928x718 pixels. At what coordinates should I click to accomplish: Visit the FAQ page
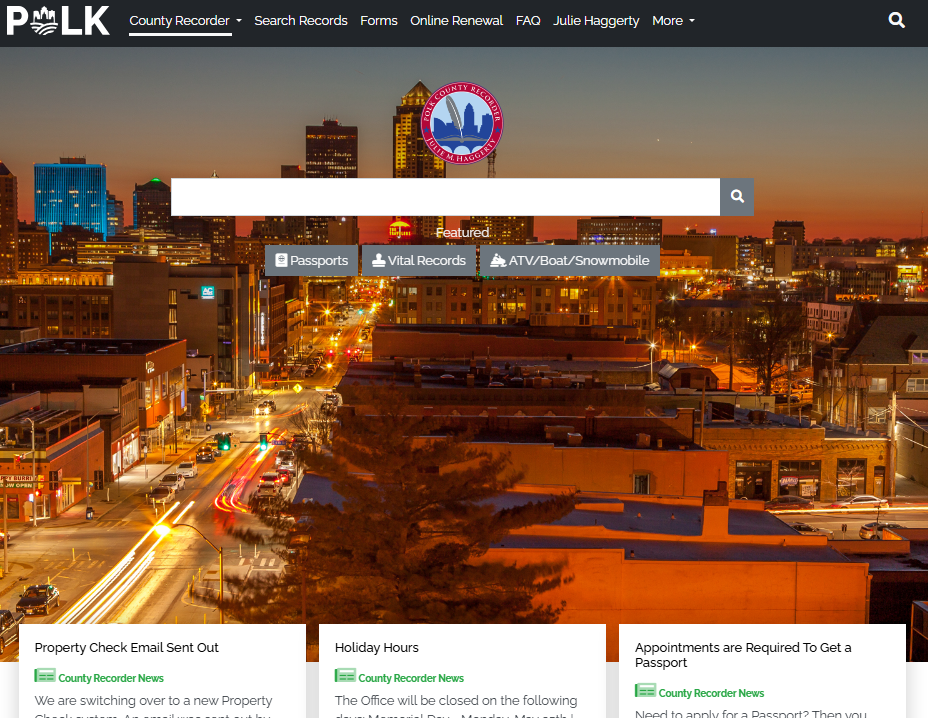click(528, 21)
